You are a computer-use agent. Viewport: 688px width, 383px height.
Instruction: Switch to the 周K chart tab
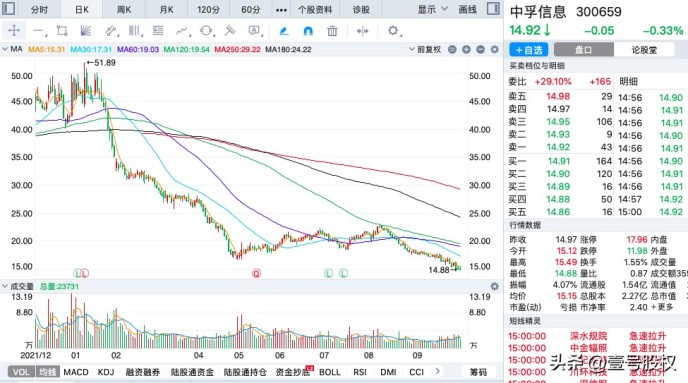124,9
